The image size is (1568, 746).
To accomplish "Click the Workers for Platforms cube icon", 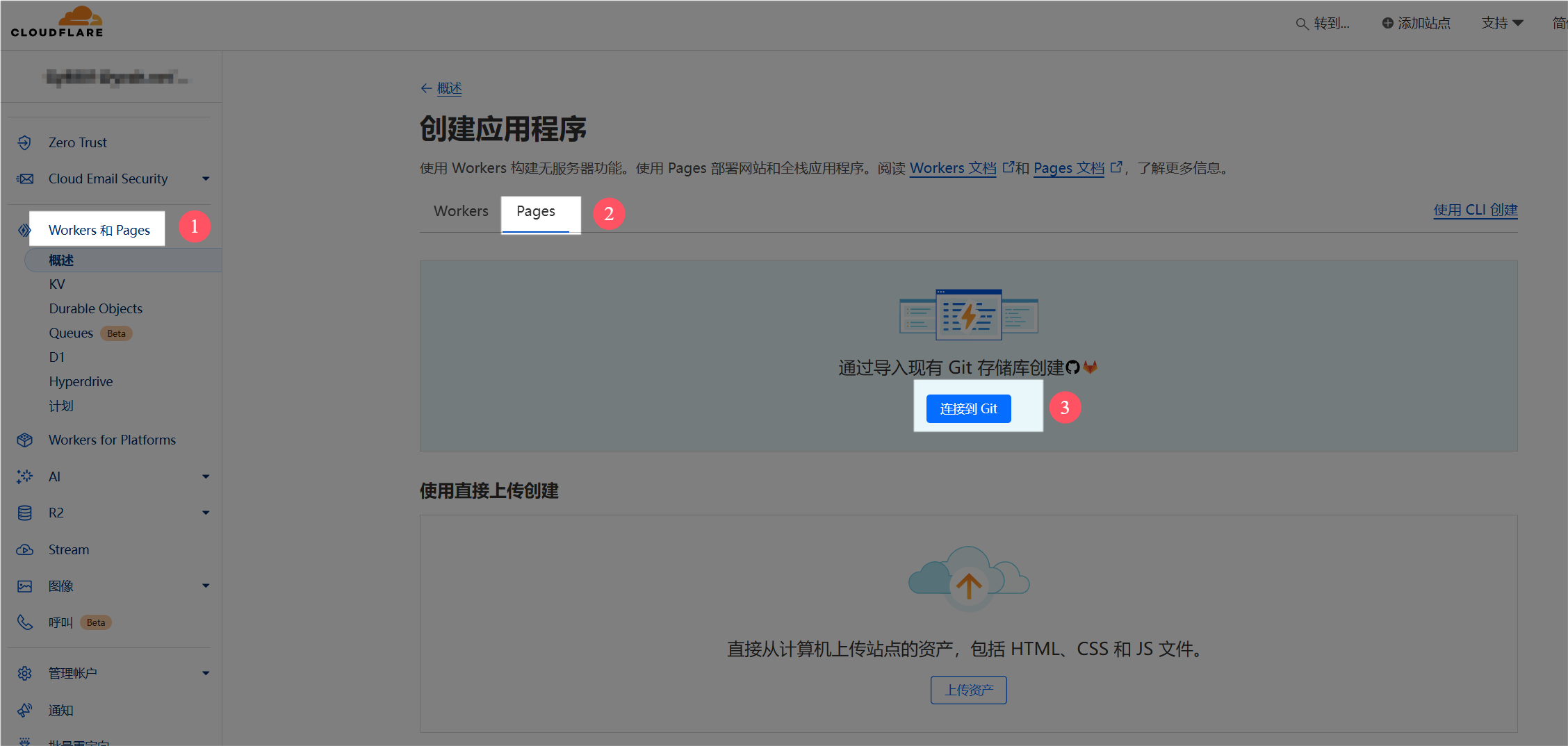I will coord(25,440).
